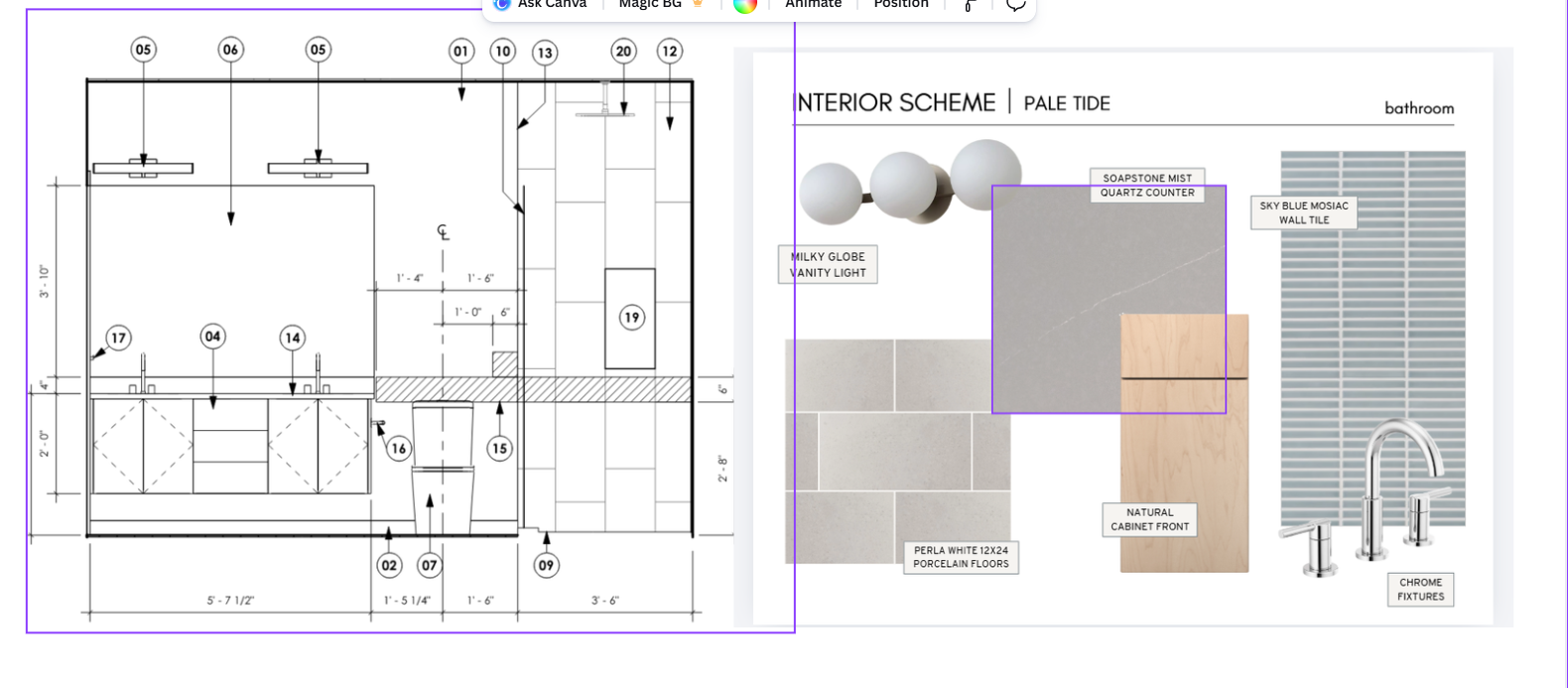Select the SOAPSTONE MIST QUARTZ COUNTER label
1568x688 pixels.
[1147, 186]
